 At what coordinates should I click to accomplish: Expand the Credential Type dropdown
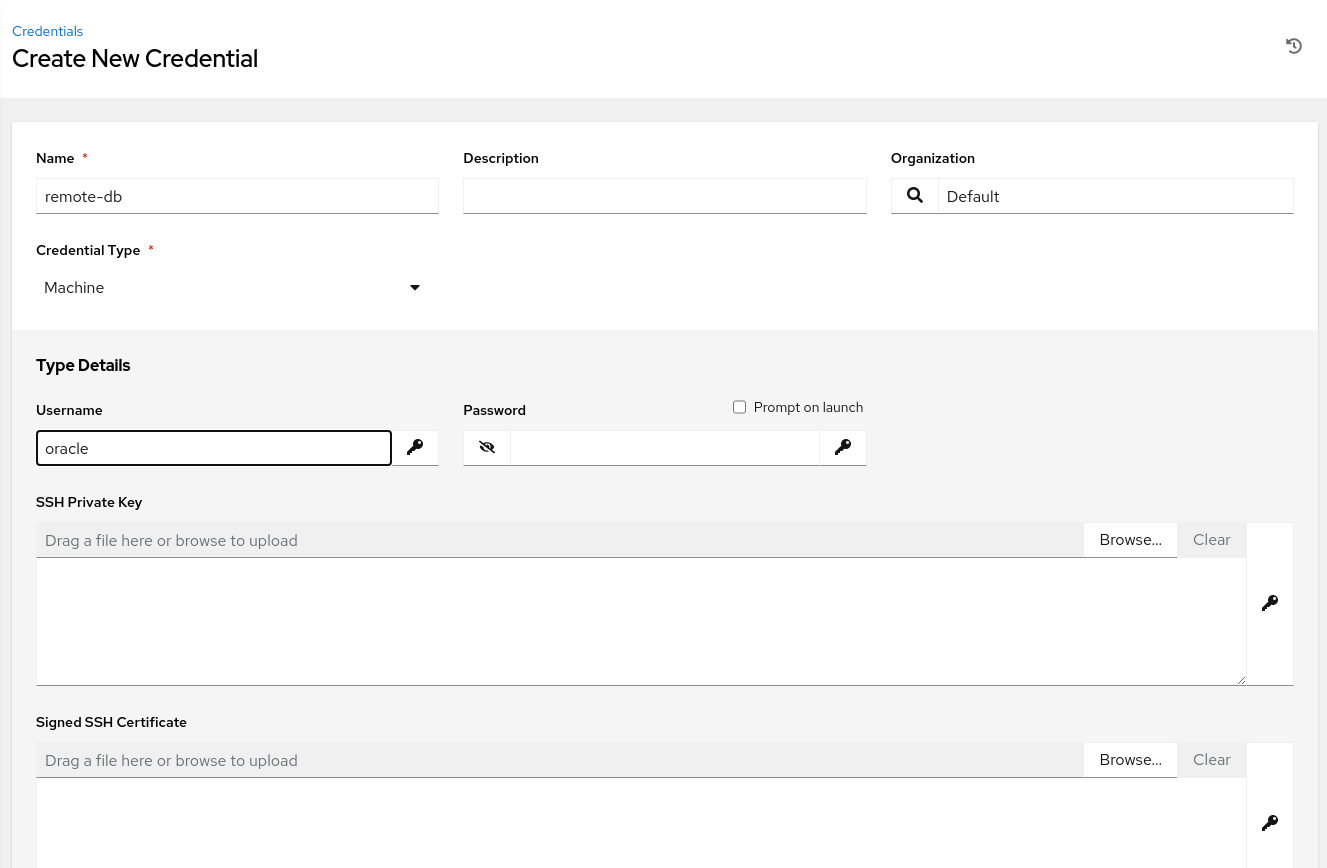point(232,288)
